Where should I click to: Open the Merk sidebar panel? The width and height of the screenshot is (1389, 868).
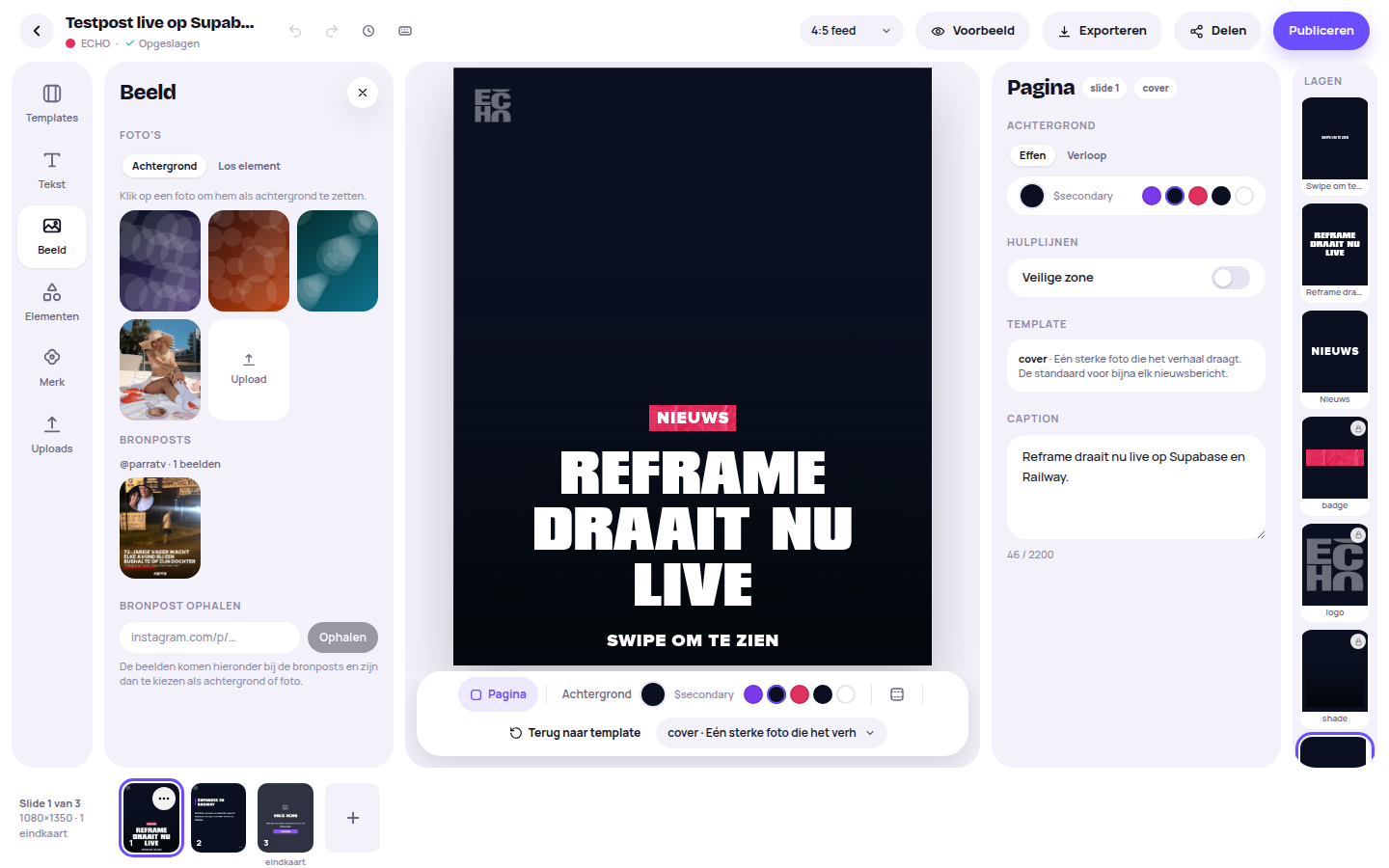(x=52, y=368)
